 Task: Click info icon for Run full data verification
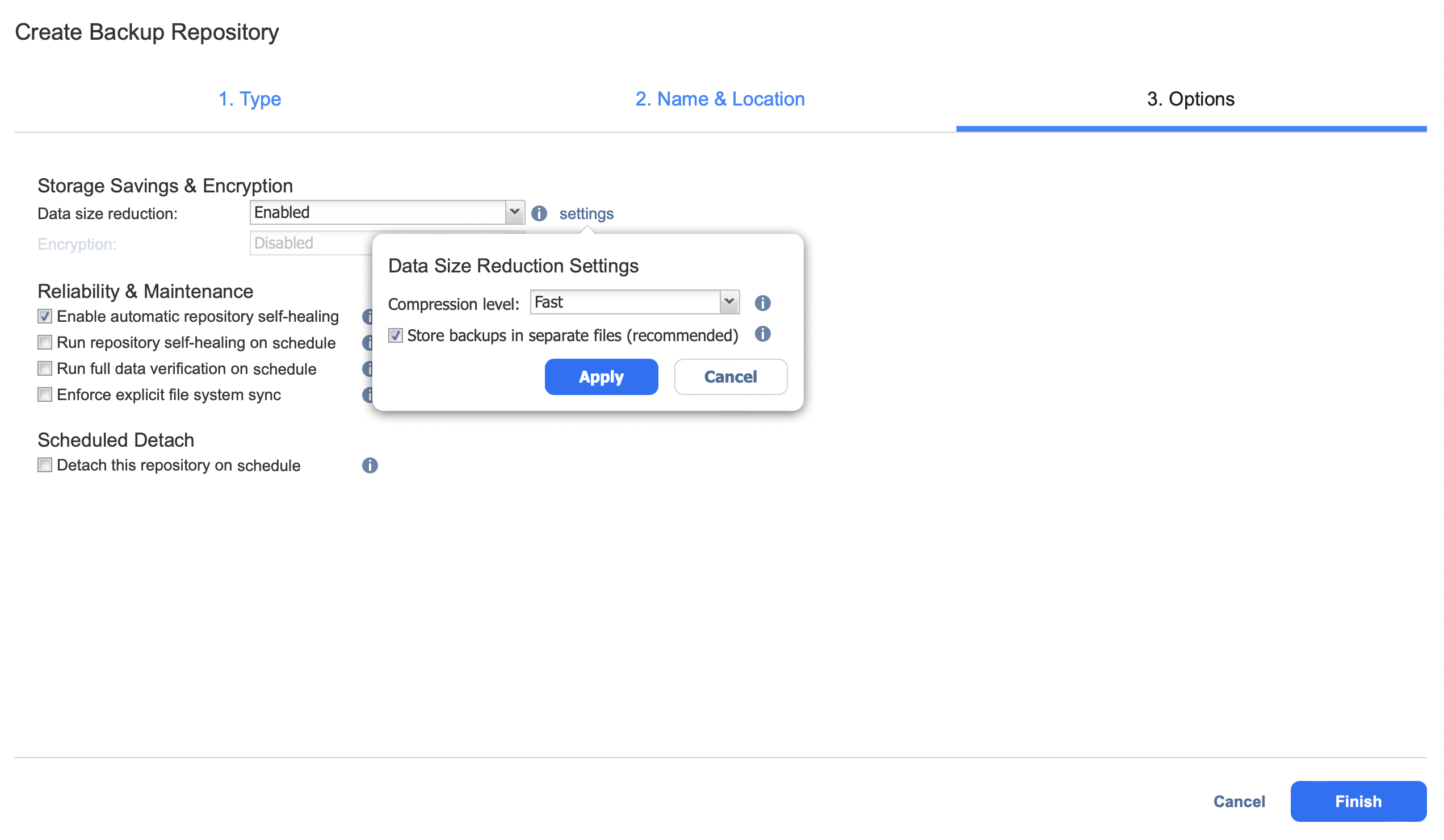click(367, 368)
